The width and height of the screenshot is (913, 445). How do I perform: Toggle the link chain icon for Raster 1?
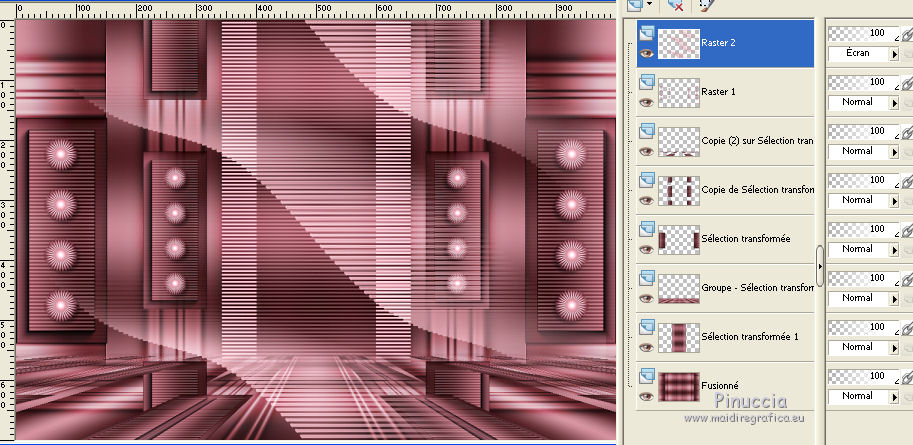click(907, 85)
